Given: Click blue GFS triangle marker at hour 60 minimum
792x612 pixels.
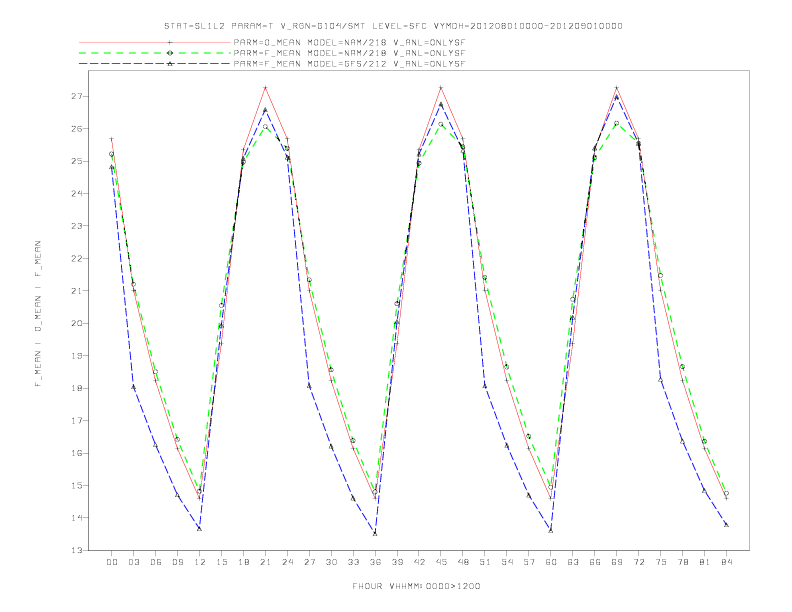Looking at the screenshot, I should click(551, 530).
